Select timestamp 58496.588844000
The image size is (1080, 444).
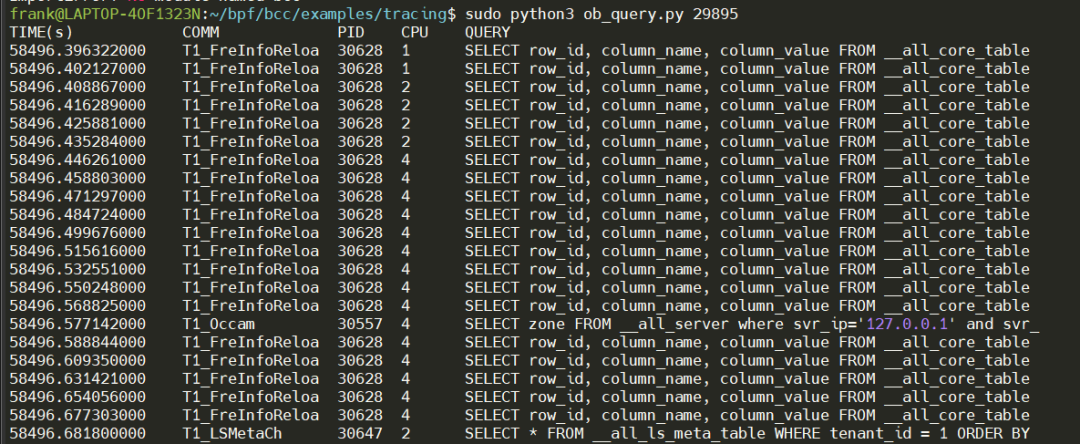pyautogui.click(x=78, y=342)
